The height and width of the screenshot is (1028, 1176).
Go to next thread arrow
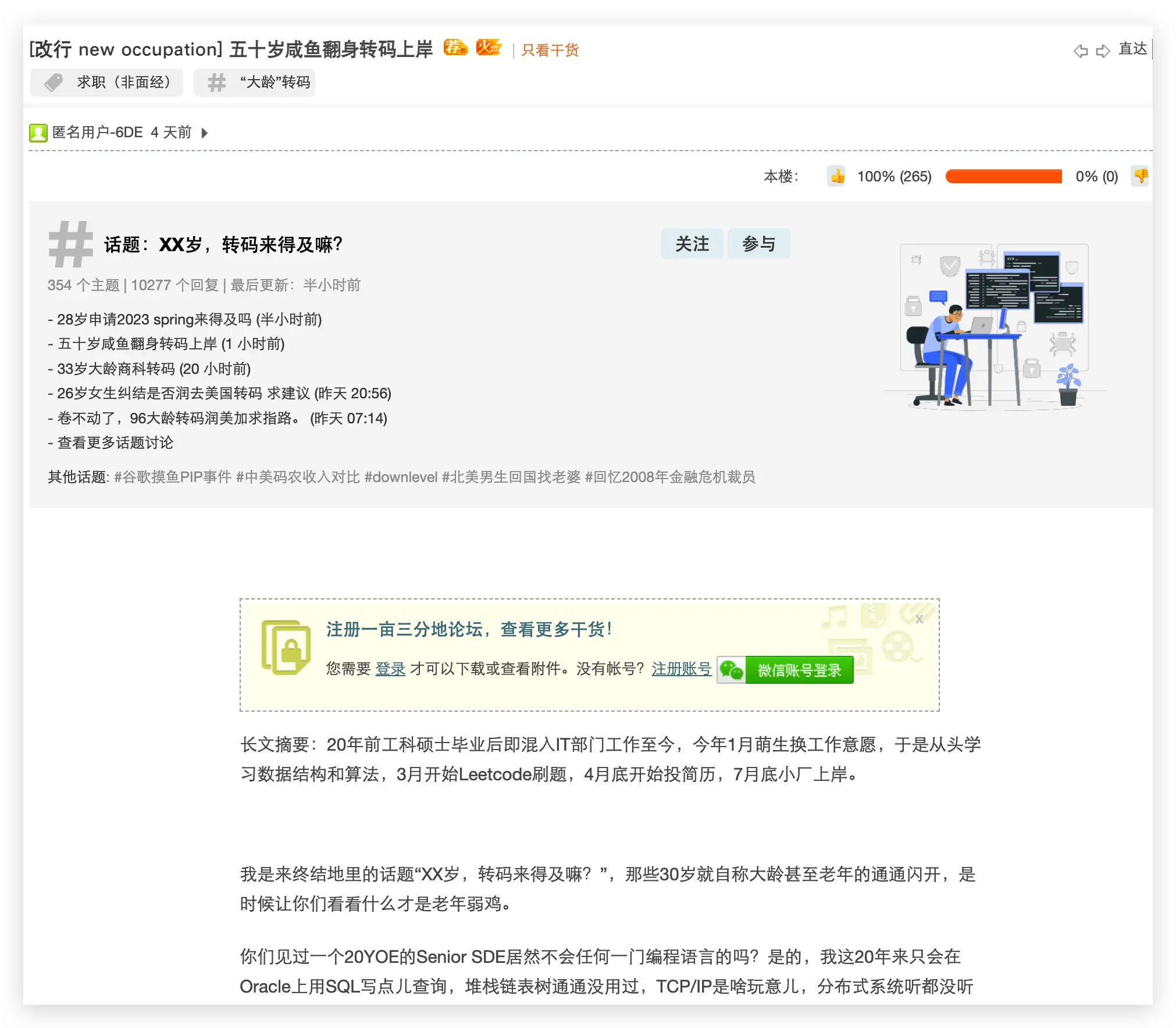(1103, 51)
